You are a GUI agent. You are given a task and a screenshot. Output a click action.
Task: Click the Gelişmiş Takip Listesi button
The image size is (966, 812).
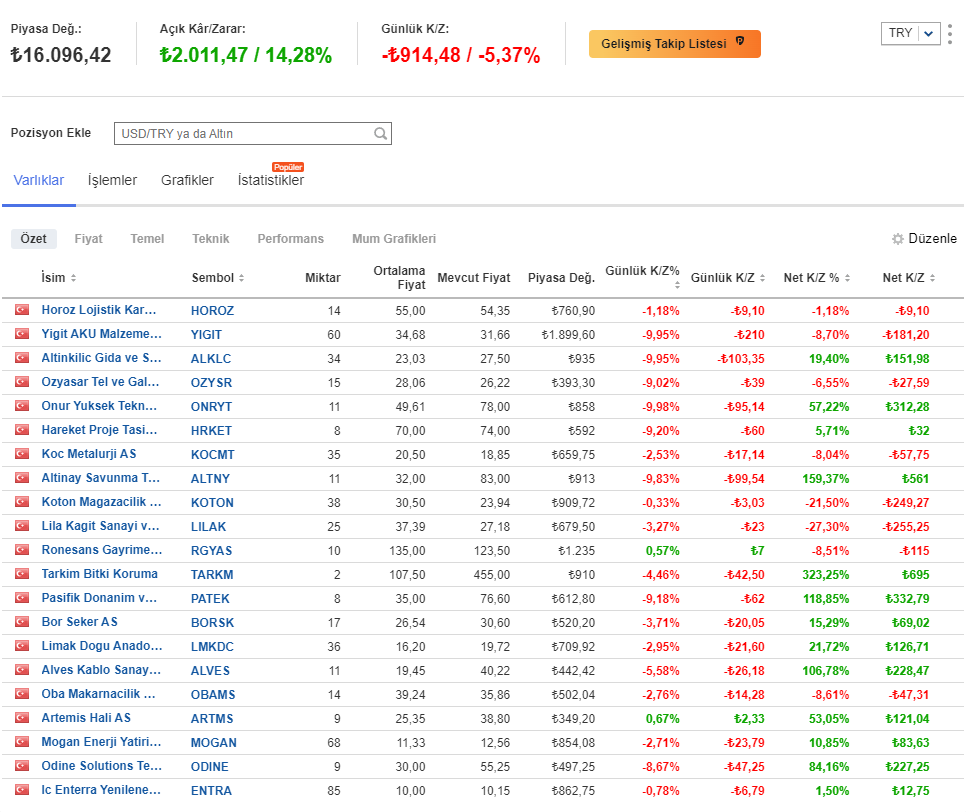coord(675,44)
